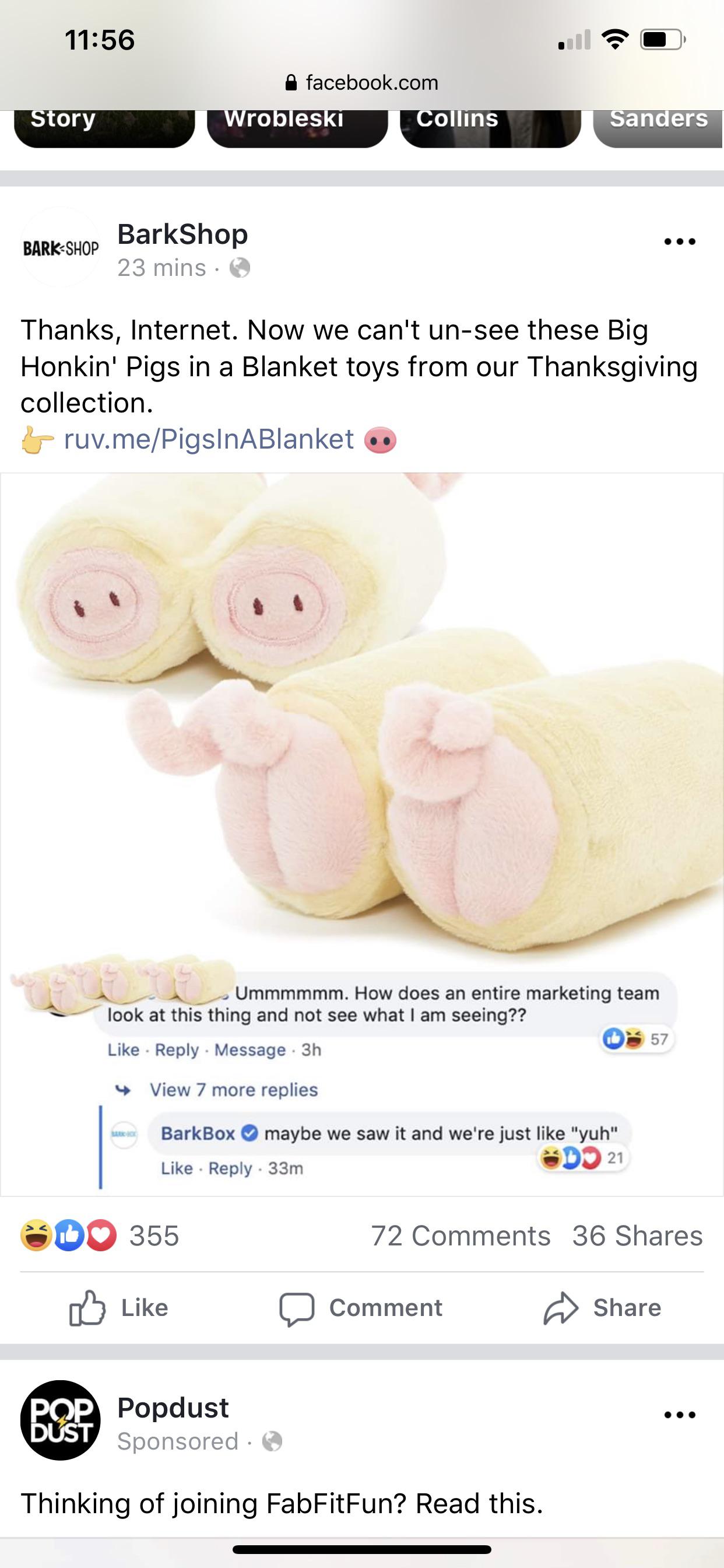Open the BarkShop page name link
This screenshot has height=1568, width=724.
coord(182,234)
